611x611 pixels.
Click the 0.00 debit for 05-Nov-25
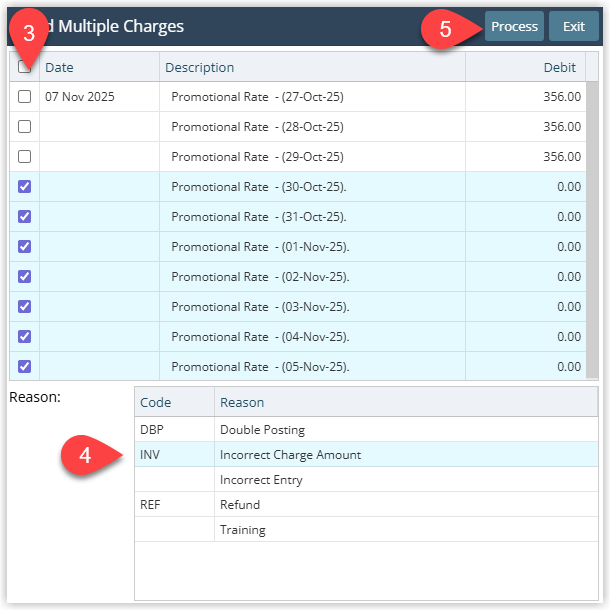click(569, 366)
